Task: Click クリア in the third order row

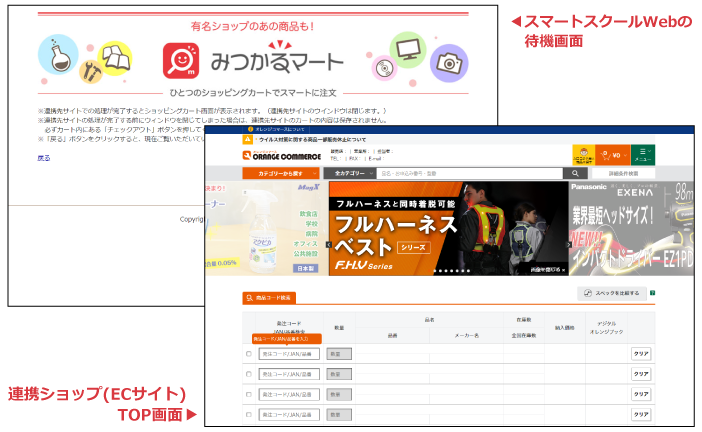Action: tap(641, 394)
